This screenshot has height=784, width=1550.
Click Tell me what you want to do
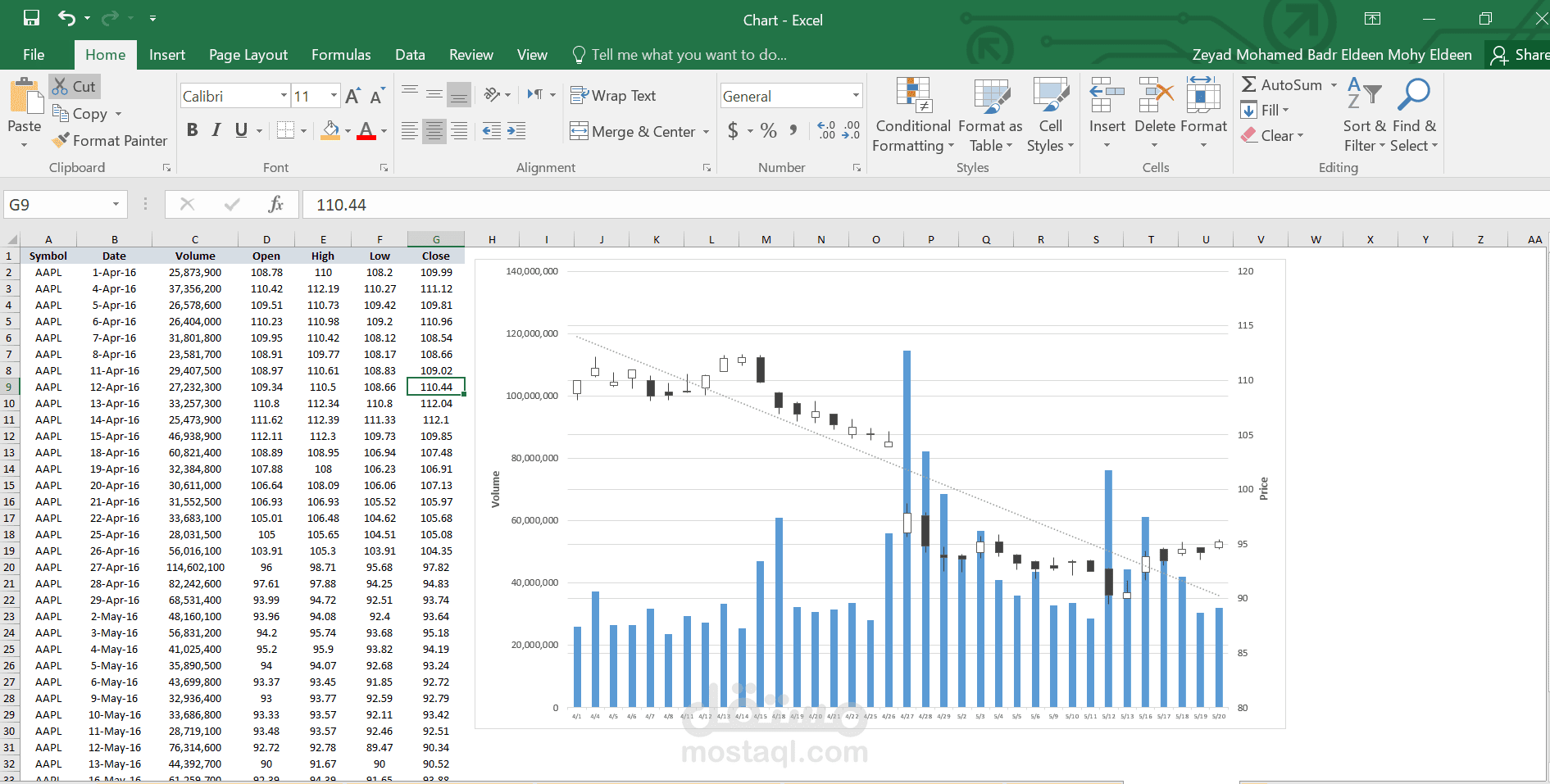pos(680,55)
